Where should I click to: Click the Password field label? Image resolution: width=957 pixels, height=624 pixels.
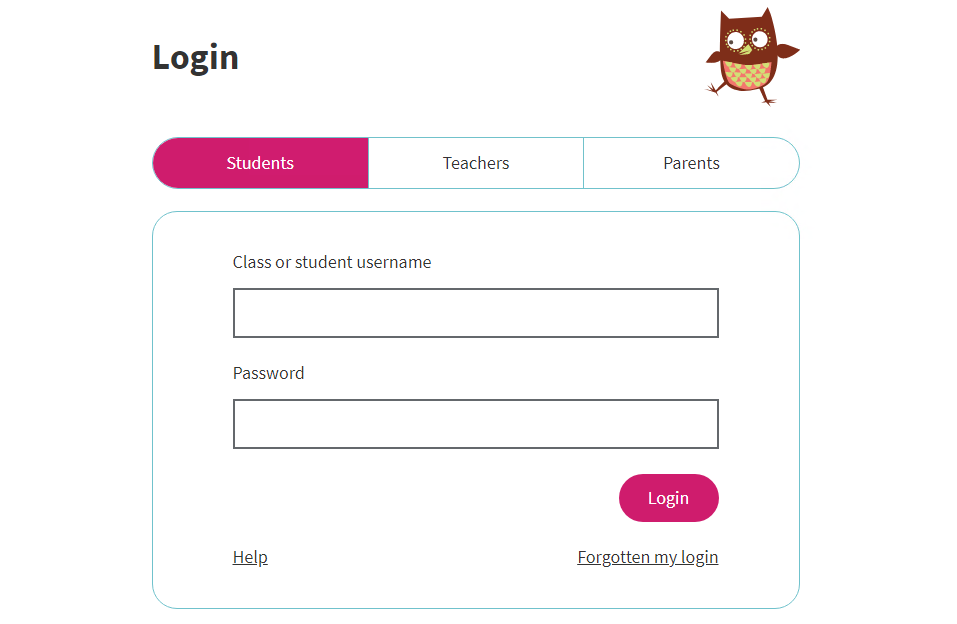269,373
